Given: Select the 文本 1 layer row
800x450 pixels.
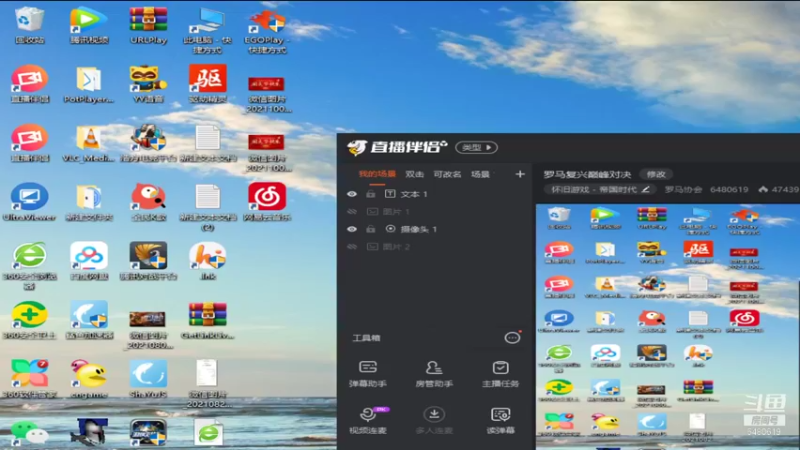Looking at the screenshot, I should [436, 194].
